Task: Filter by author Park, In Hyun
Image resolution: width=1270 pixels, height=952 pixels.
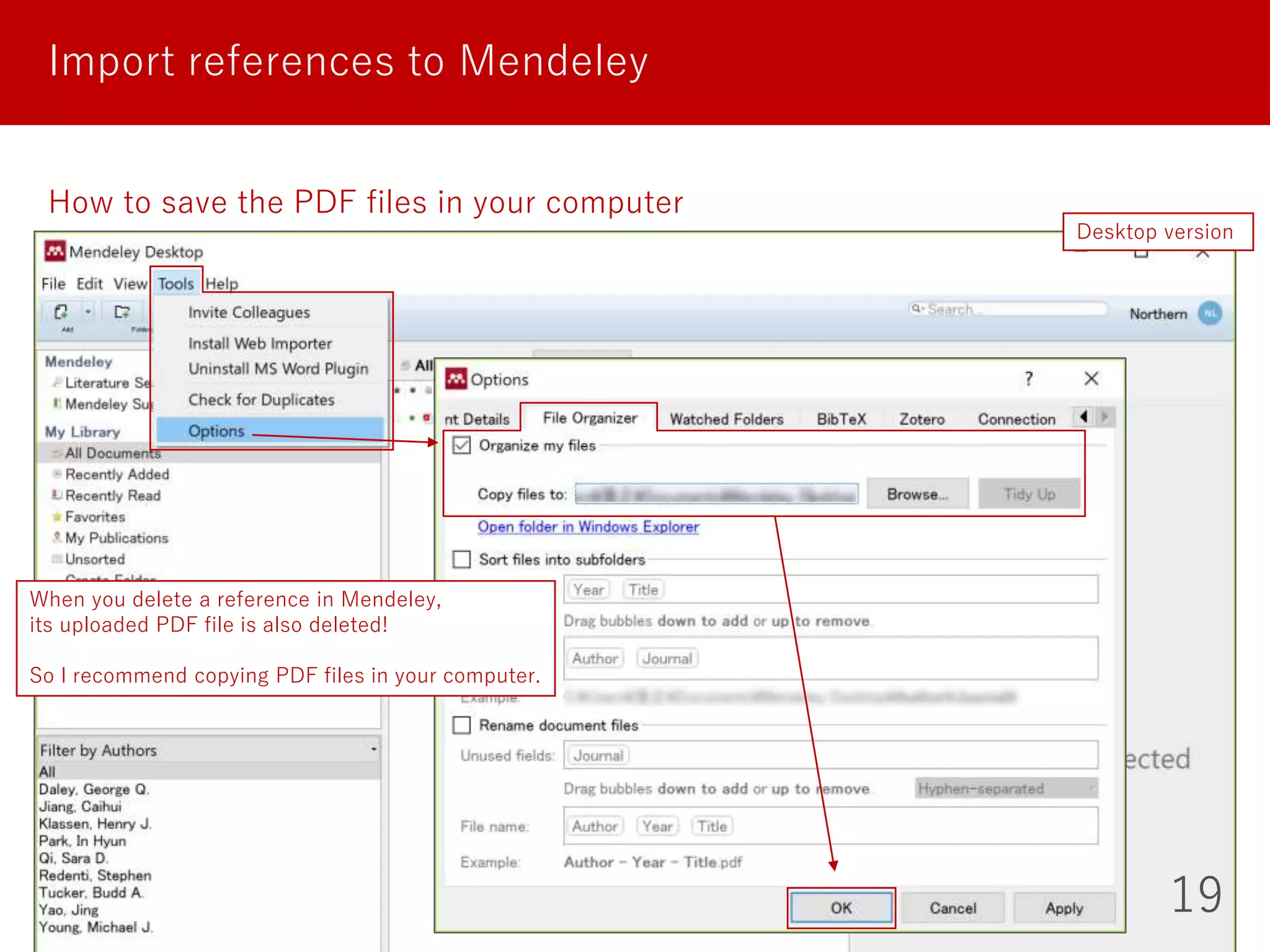Action: coord(82,841)
